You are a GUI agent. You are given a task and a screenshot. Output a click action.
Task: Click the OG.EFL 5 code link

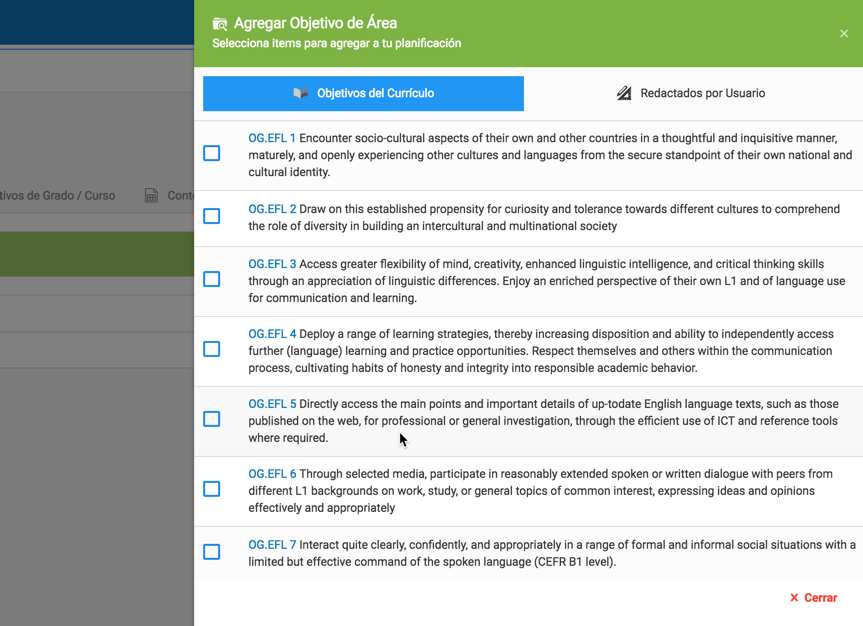[272, 404]
